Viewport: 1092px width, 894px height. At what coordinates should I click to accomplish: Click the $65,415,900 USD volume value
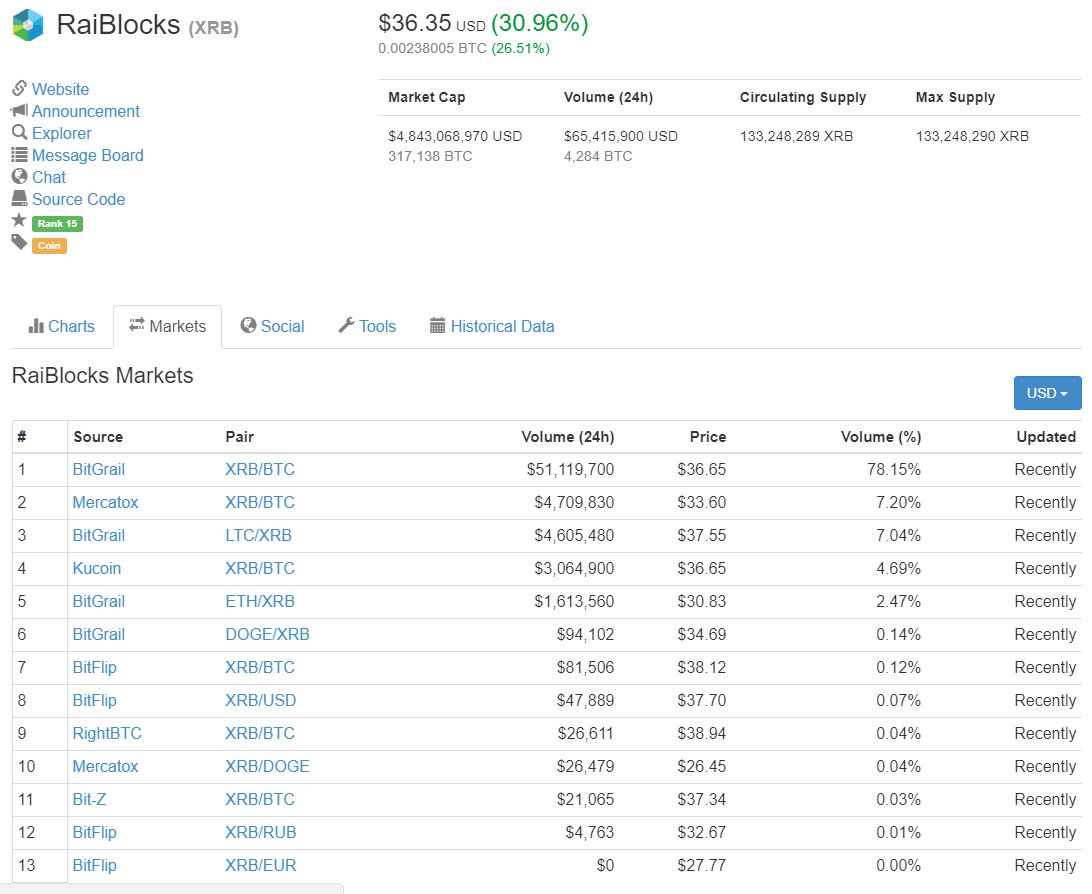621,136
